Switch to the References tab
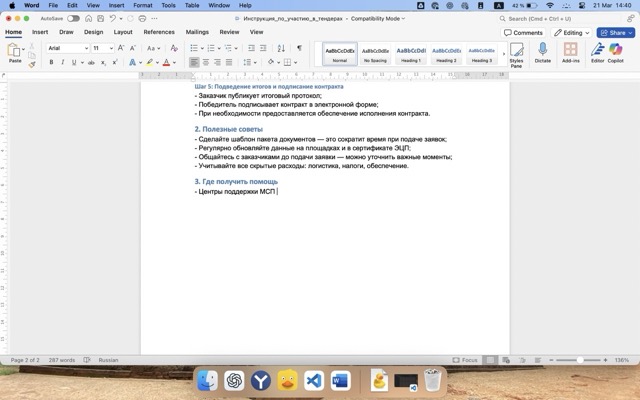This screenshot has width=640, height=400. click(159, 32)
